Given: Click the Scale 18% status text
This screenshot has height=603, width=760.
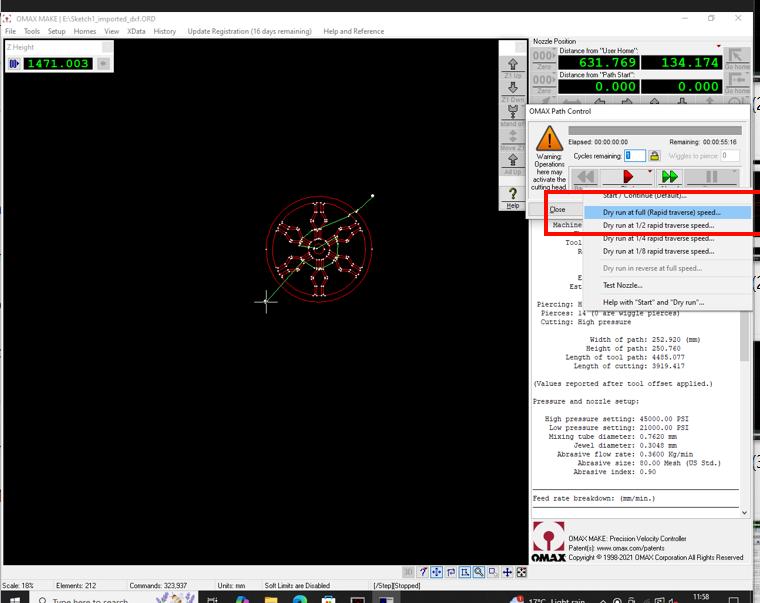Looking at the screenshot, I should [x=18, y=586].
